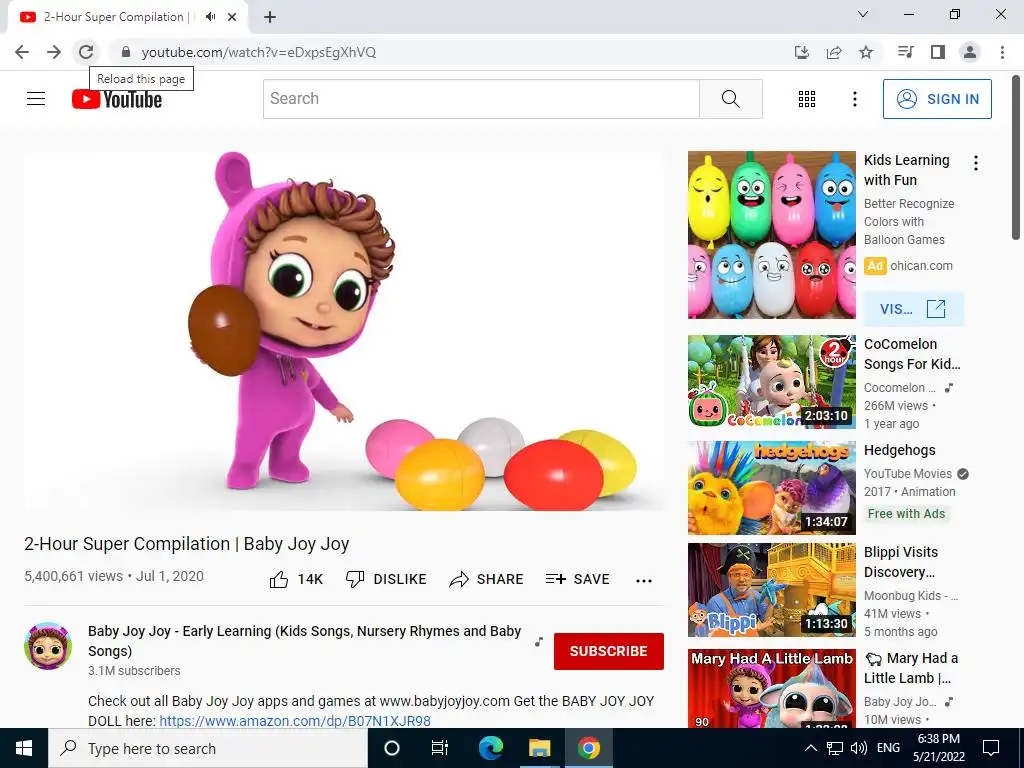1024x768 pixels.
Task: Install app icon in address bar
Action: (x=802, y=52)
